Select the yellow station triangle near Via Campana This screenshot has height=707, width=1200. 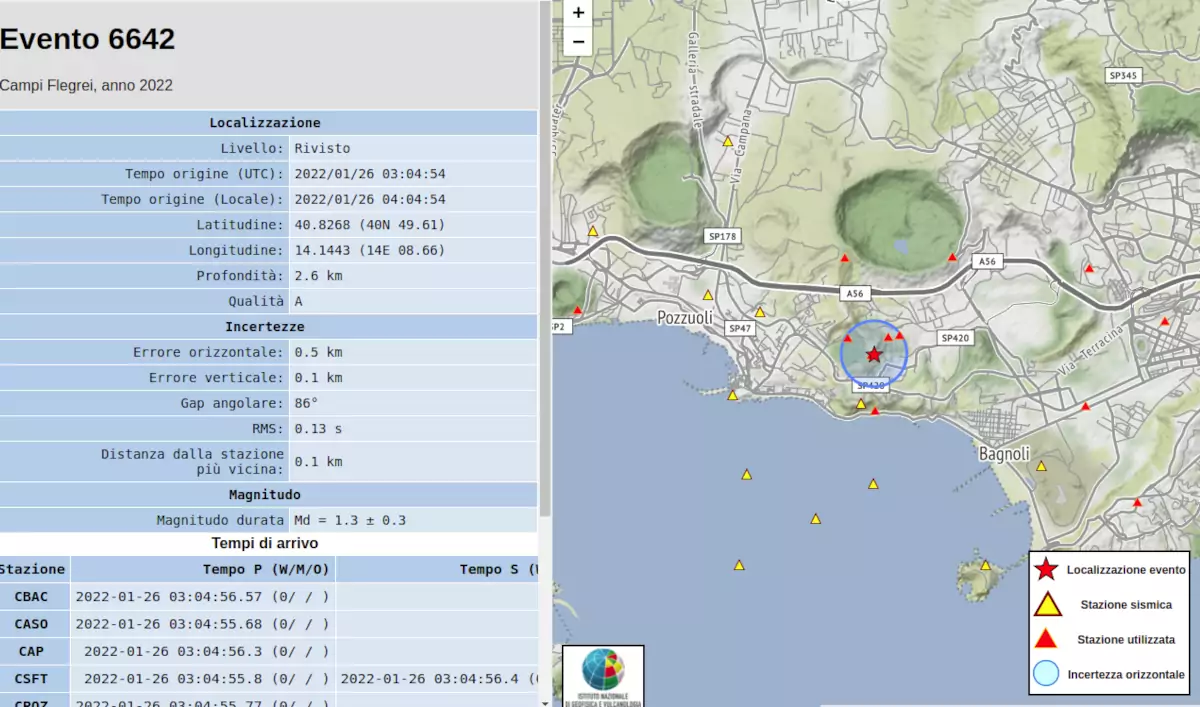click(728, 142)
